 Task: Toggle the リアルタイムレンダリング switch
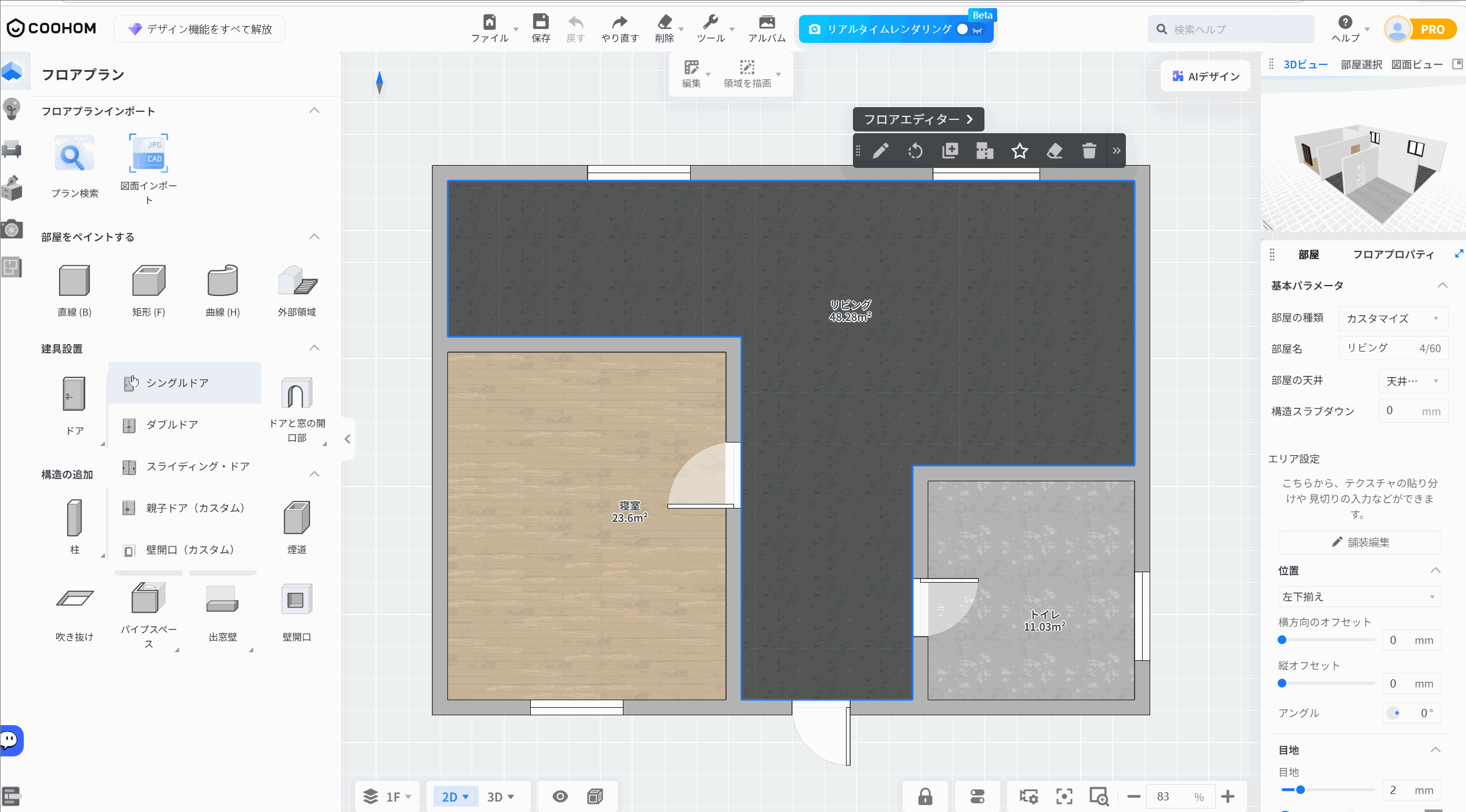tap(969, 29)
